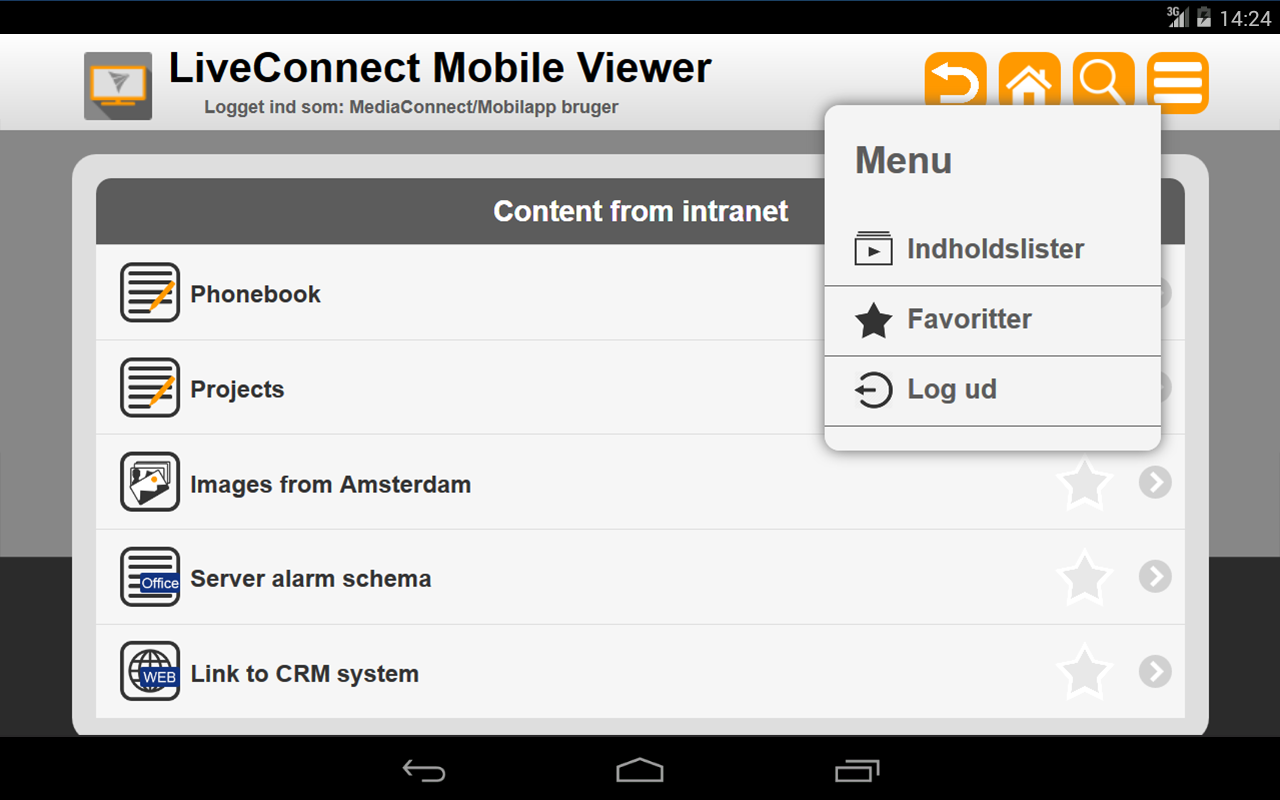Click the LiveConnect app logo icon
This screenshot has height=800, width=1280.
pyautogui.click(x=118, y=86)
